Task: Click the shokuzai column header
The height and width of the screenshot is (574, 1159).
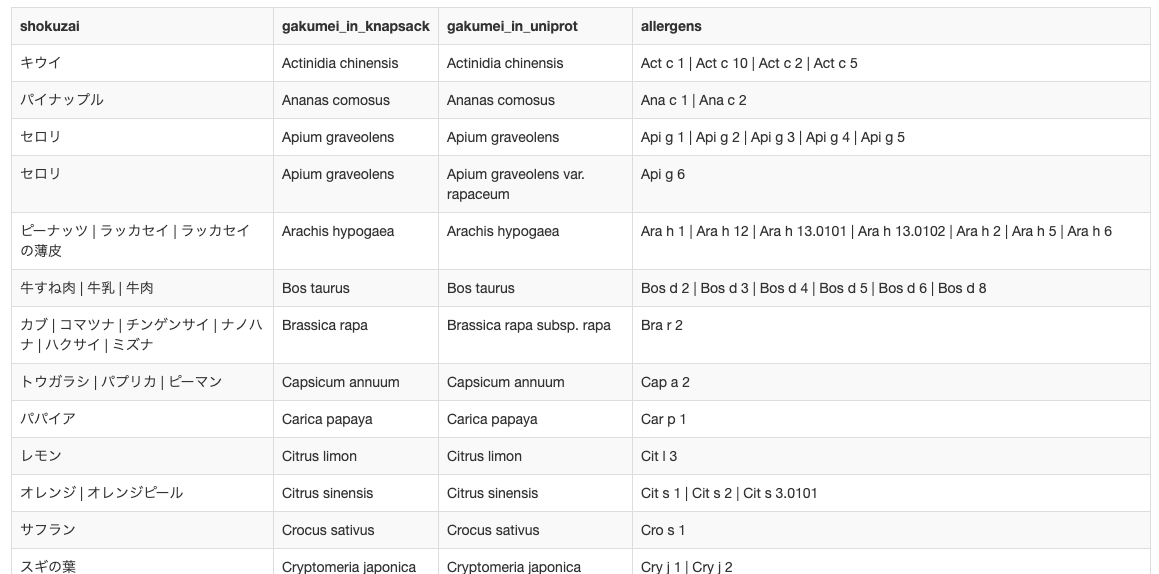Action: (50, 26)
